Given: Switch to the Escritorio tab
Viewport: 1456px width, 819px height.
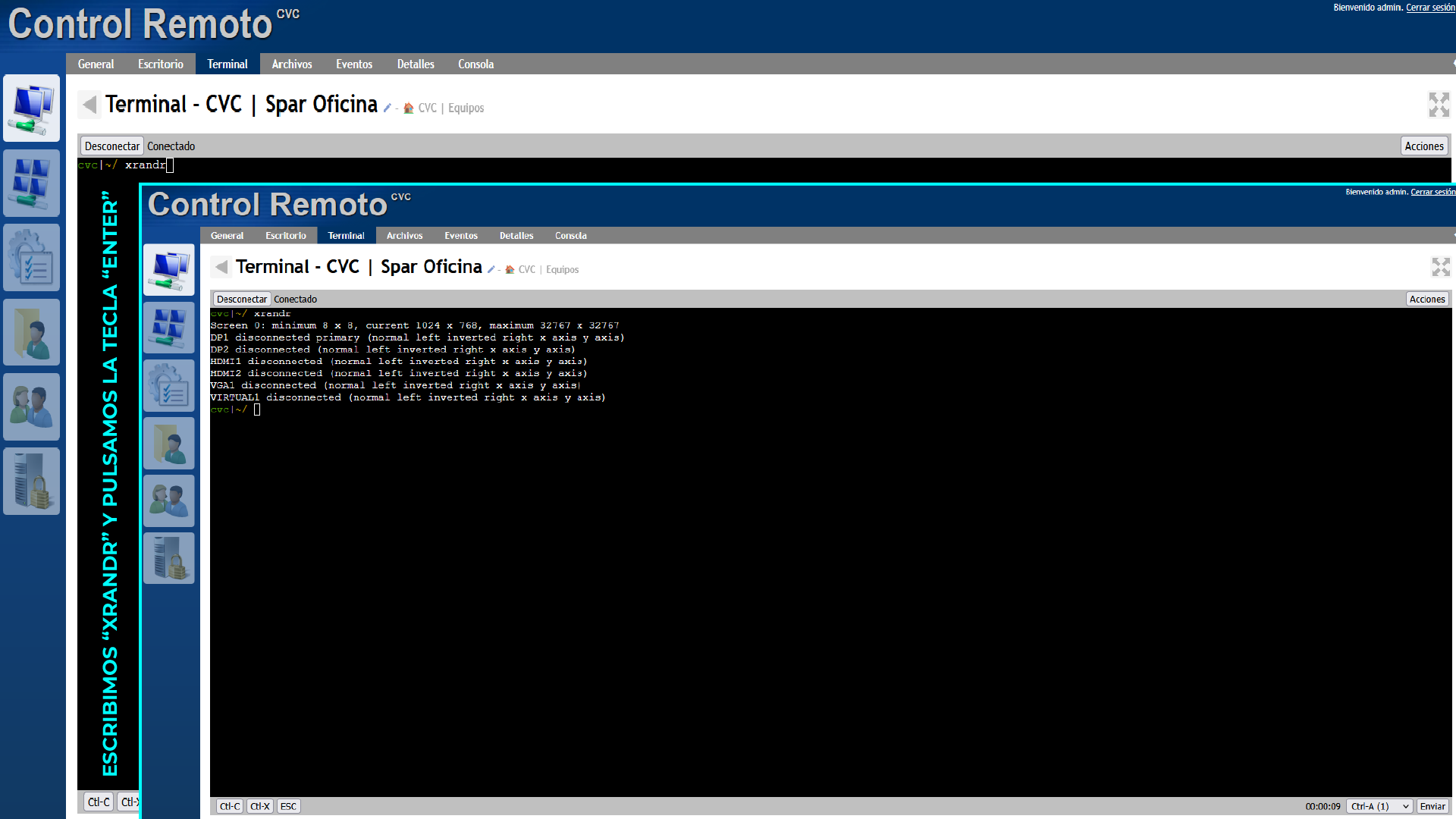Looking at the screenshot, I should 160,64.
